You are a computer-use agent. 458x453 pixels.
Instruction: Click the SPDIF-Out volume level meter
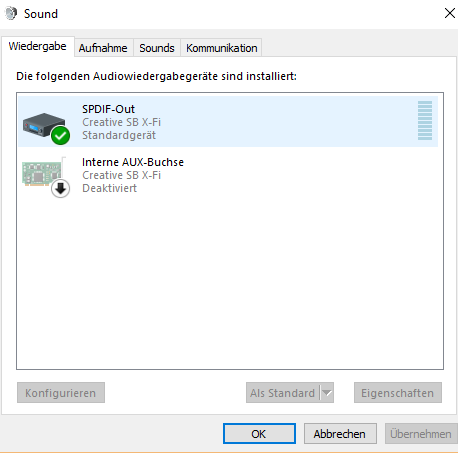coord(425,120)
